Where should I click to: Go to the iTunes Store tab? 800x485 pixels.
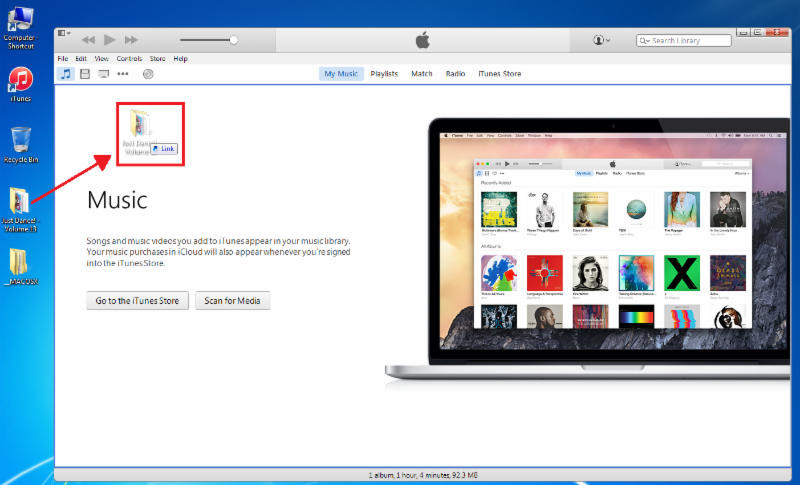point(499,74)
